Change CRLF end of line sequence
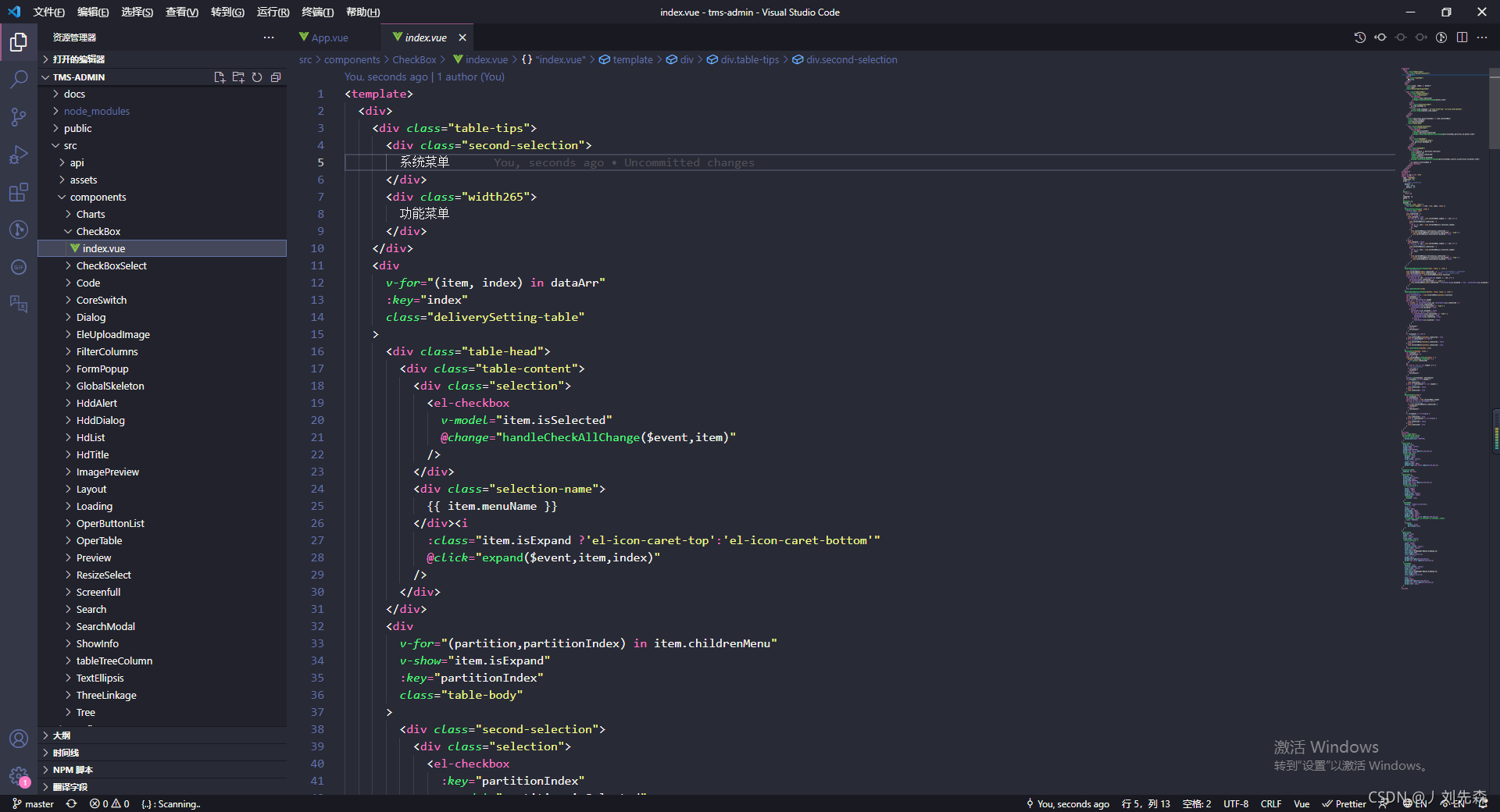The image size is (1500, 812). [x=1271, y=803]
